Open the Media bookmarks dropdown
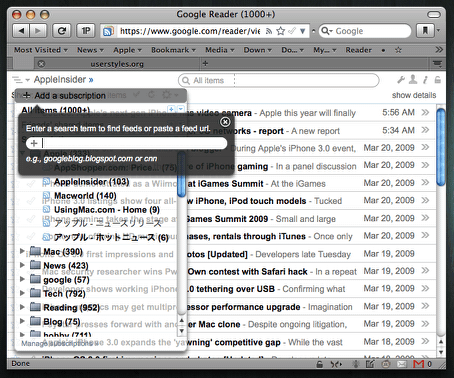Image resolution: width=454 pixels, height=378 pixels. tap(220, 50)
